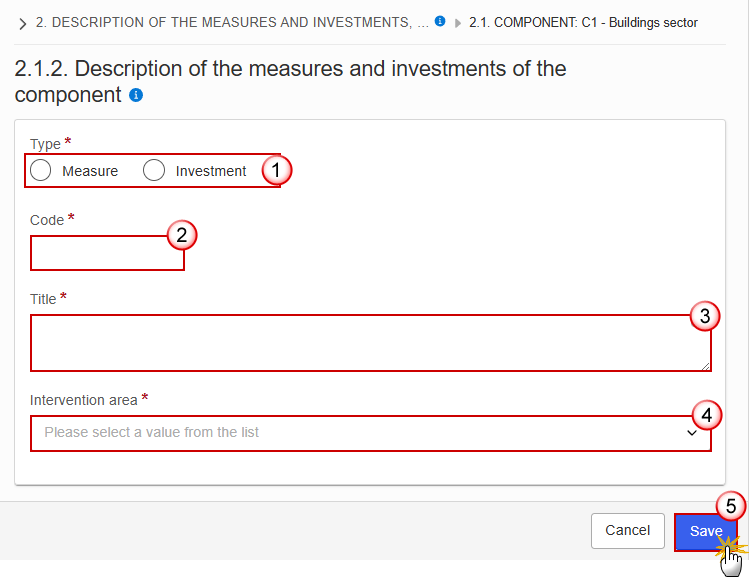The height and width of the screenshot is (579, 752).
Task: Focus the Title text area
Action: pyautogui.click(x=371, y=343)
